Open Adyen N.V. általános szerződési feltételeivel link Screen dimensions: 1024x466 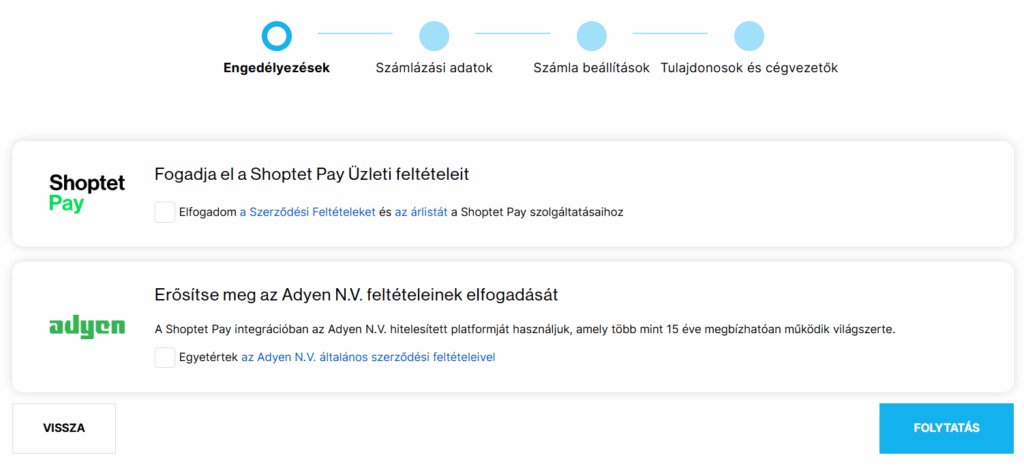pos(368,358)
